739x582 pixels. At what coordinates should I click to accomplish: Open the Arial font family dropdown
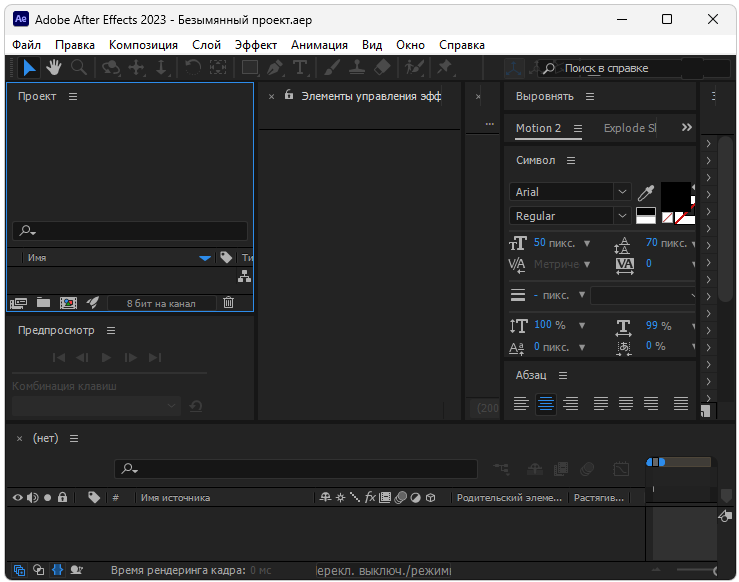coord(622,192)
